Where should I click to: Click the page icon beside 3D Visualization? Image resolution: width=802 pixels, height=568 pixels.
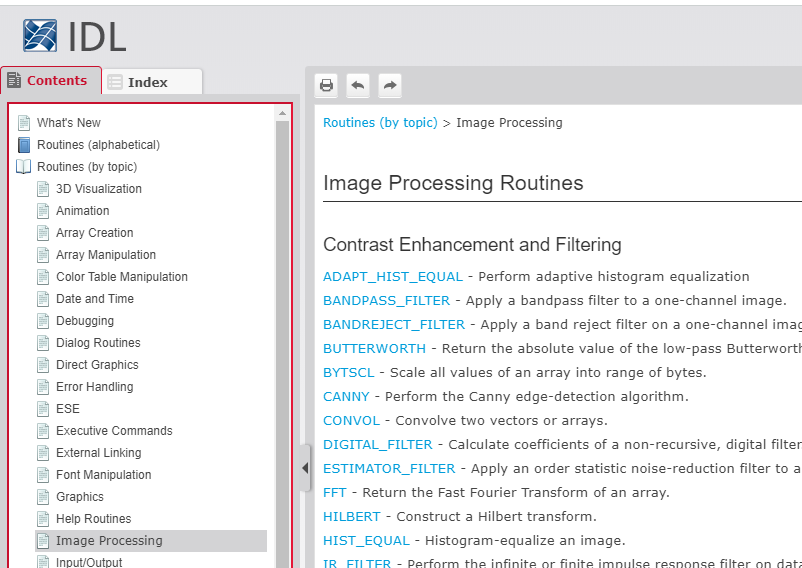(x=43, y=189)
